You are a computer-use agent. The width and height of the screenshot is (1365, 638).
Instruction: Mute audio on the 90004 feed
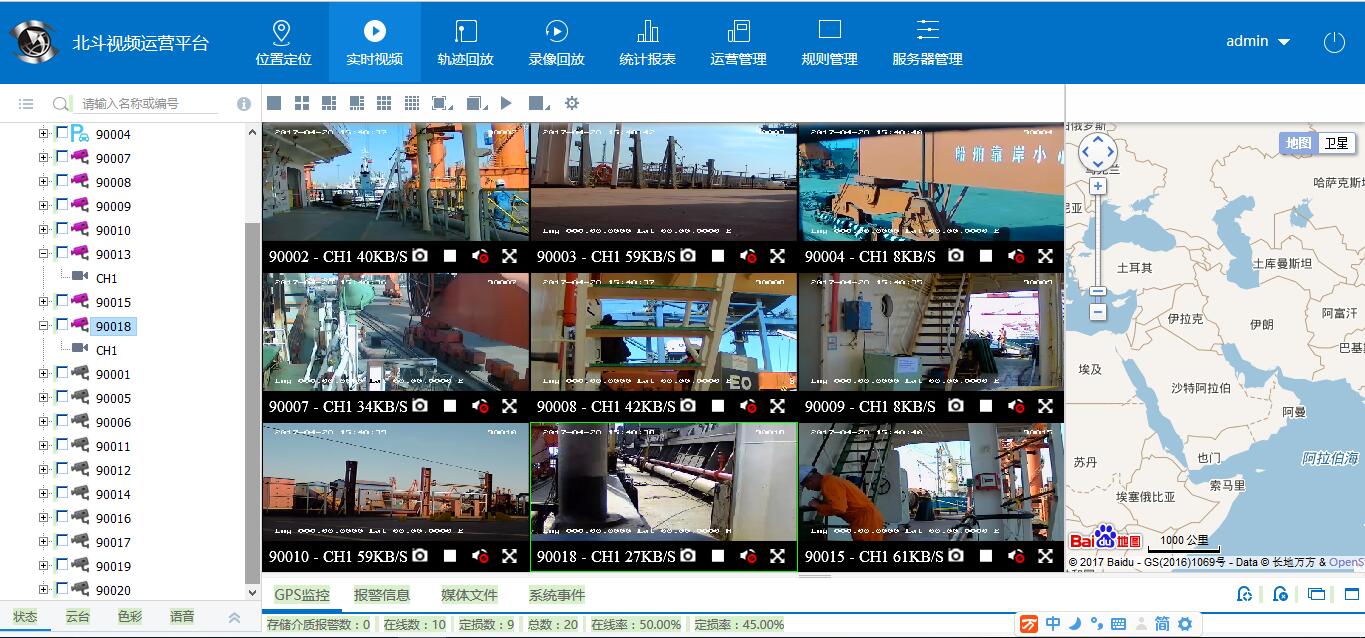(1016, 256)
